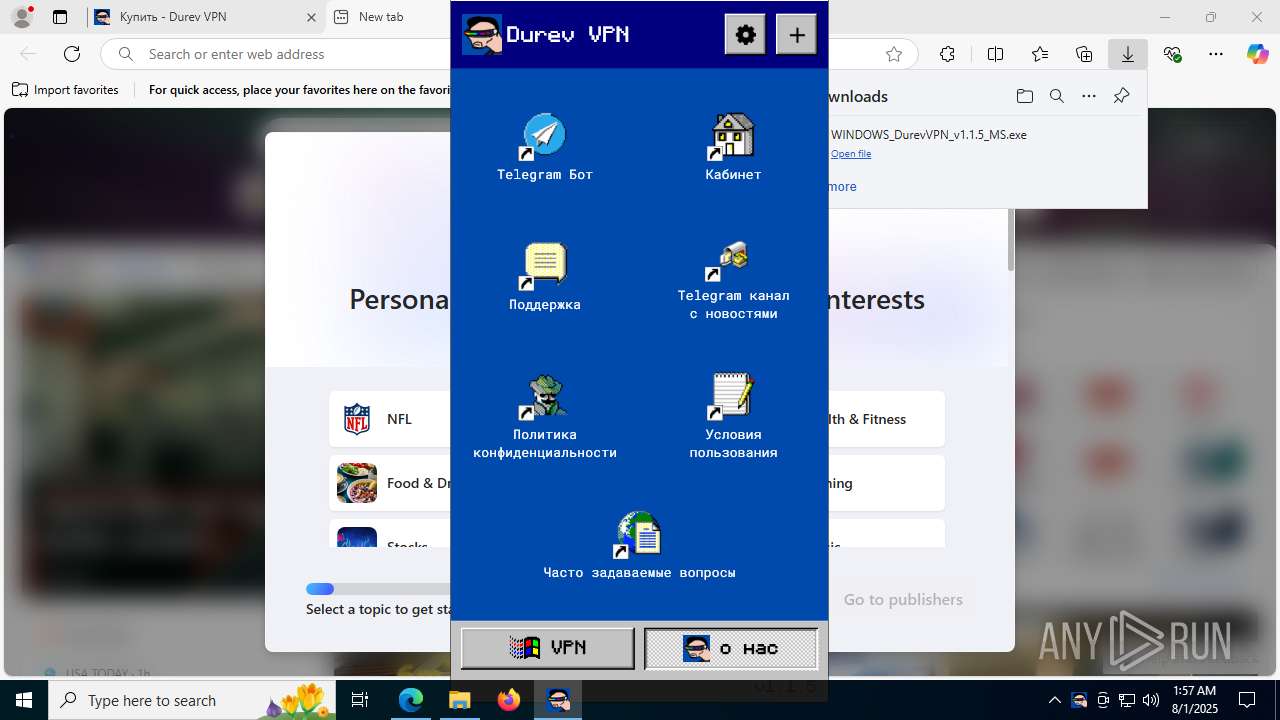Open the volume control in tray
Image resolution: width=1280 pixels, height=720 pixels.
(1151, 700)
